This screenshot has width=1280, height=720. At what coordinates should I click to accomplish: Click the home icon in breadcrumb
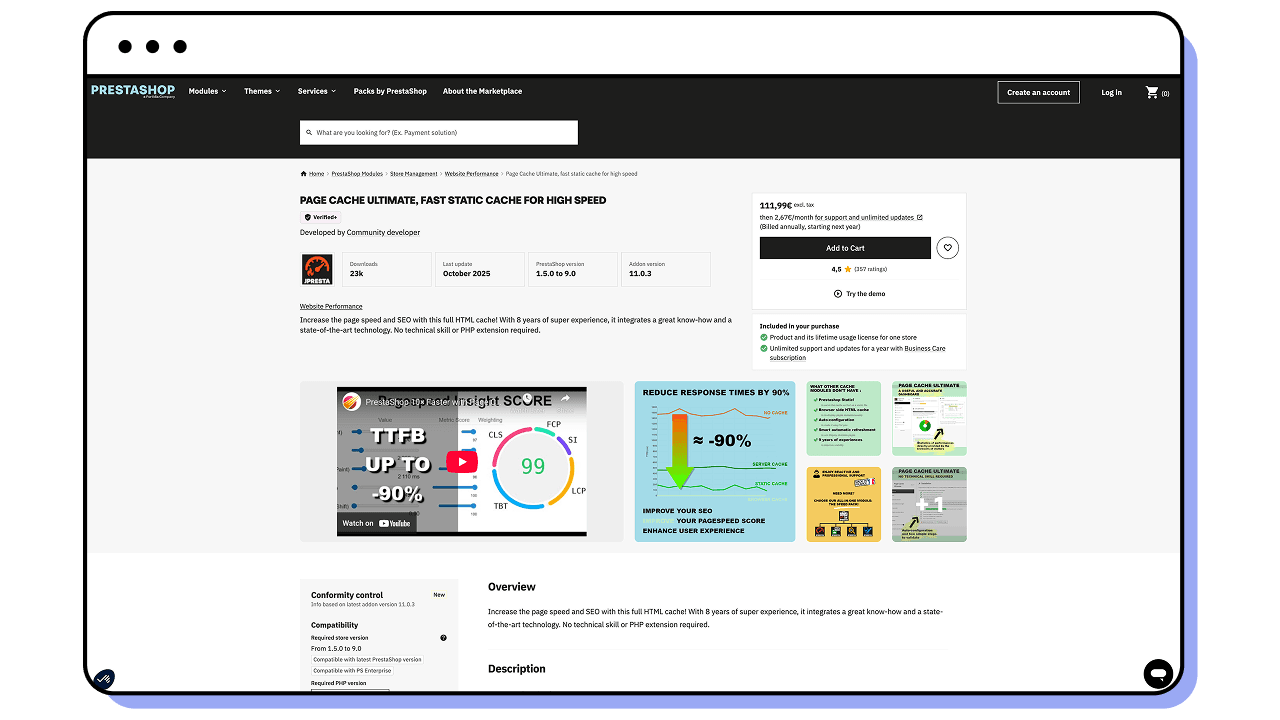click(304, 174)
